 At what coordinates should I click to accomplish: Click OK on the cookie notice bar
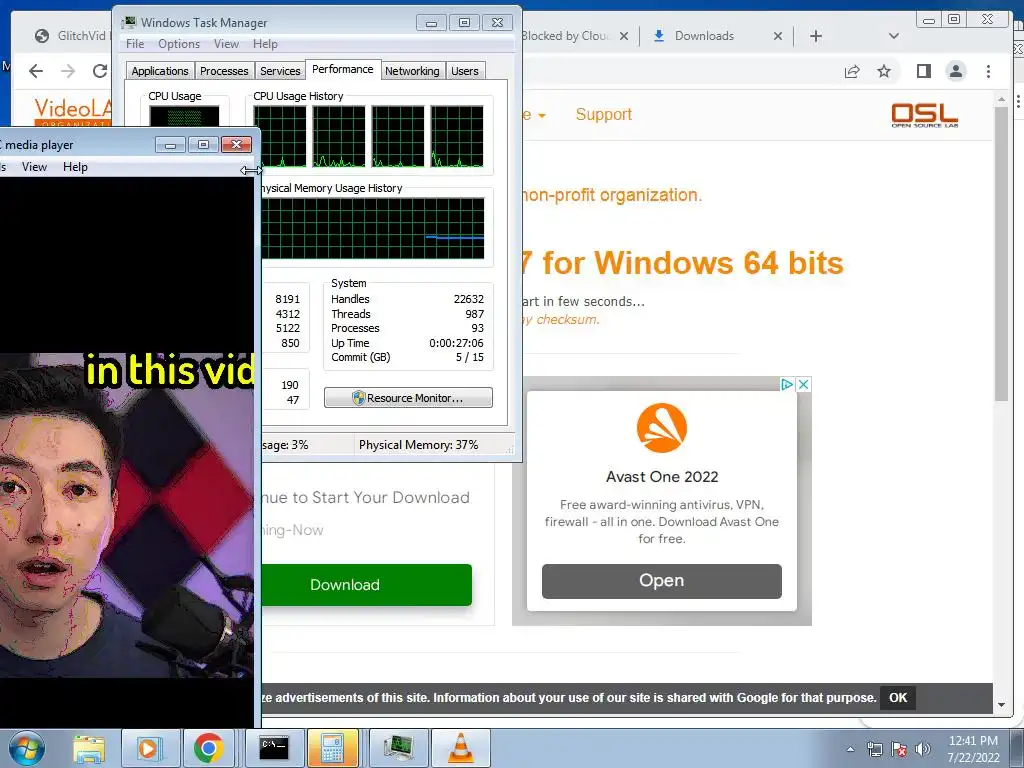click(898, 697)
